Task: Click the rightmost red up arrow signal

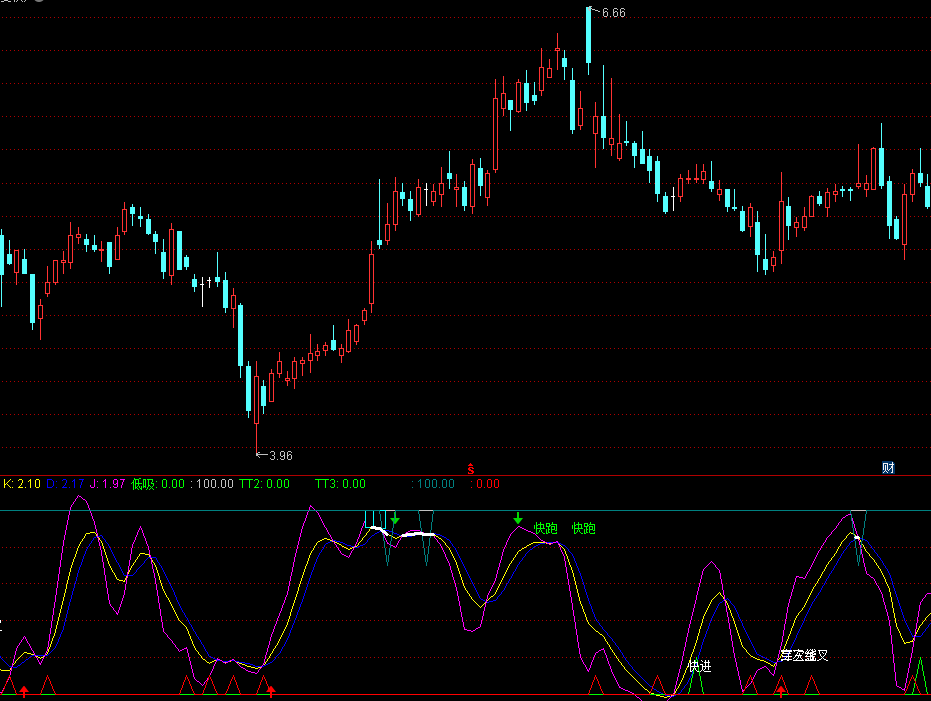Action: pos(781,689)
